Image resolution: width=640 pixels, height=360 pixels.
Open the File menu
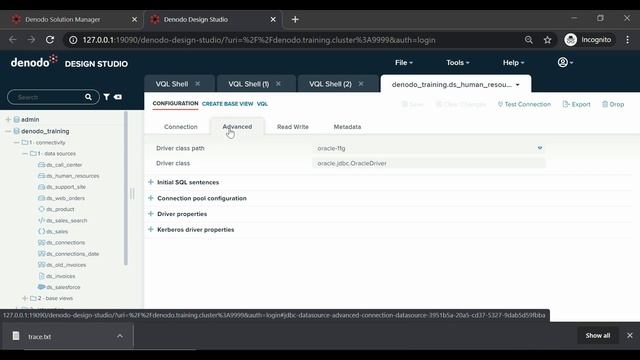pos(404,62)
